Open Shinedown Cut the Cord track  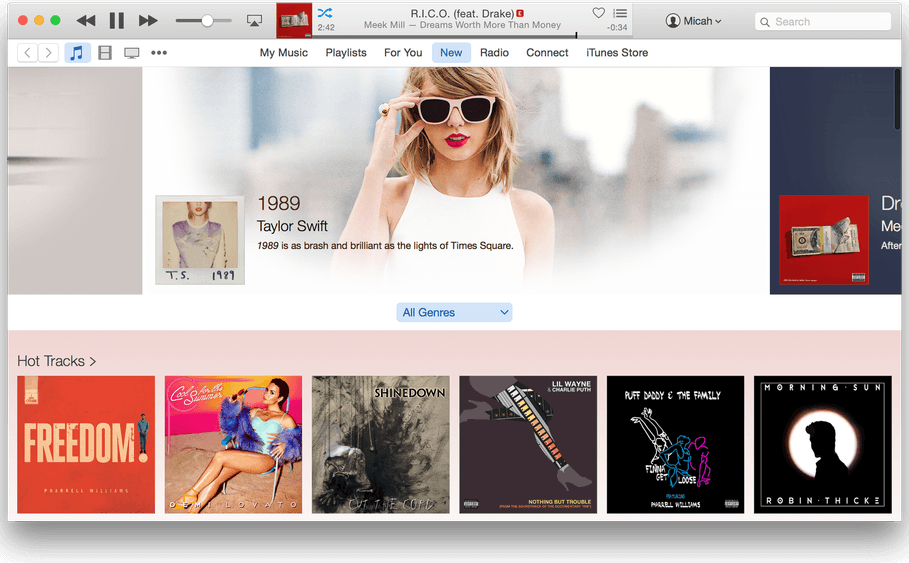tap(380, 445)
